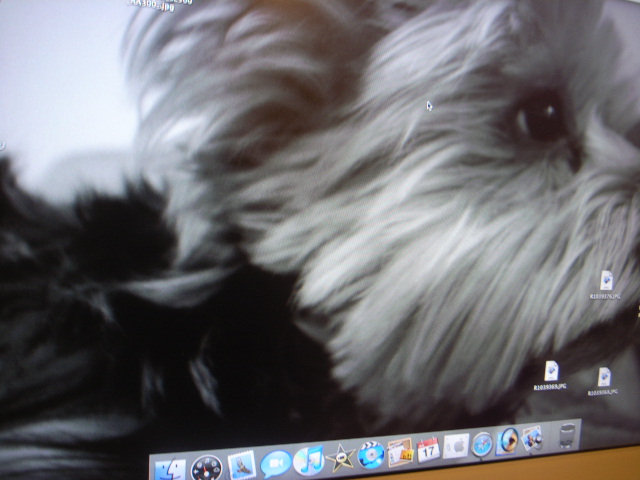Launch Safari compass icon
Viewport: 640px width, 480px height.
point(482,444)
